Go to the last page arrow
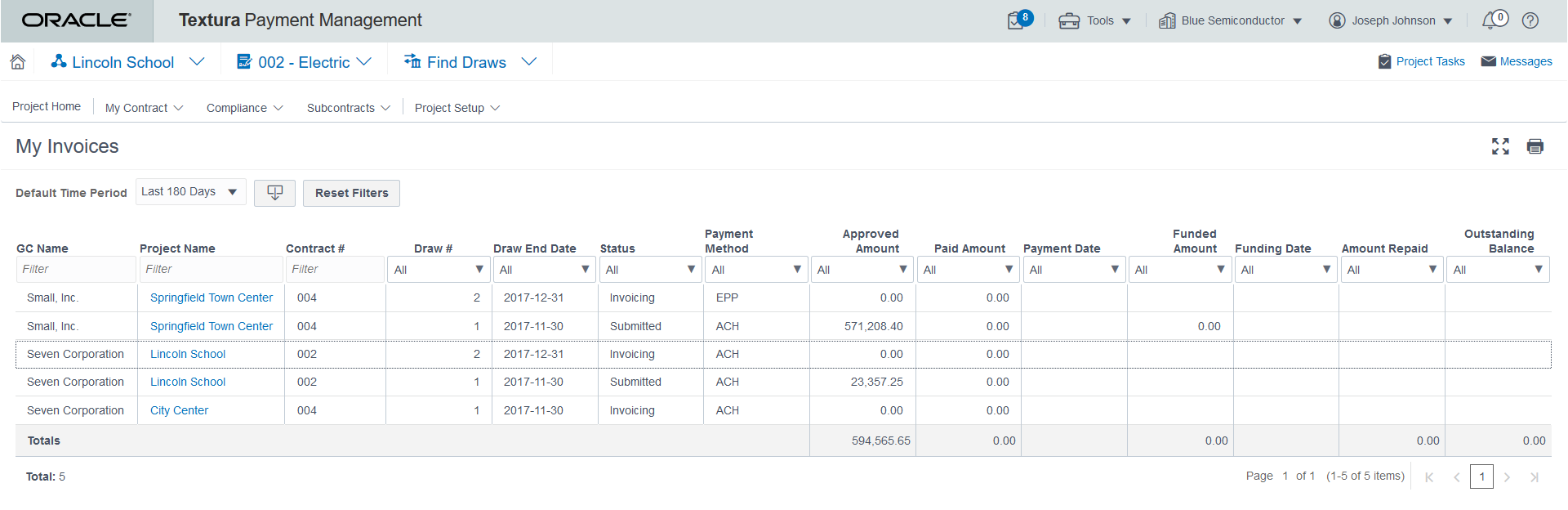 (x=1535, y=477)
